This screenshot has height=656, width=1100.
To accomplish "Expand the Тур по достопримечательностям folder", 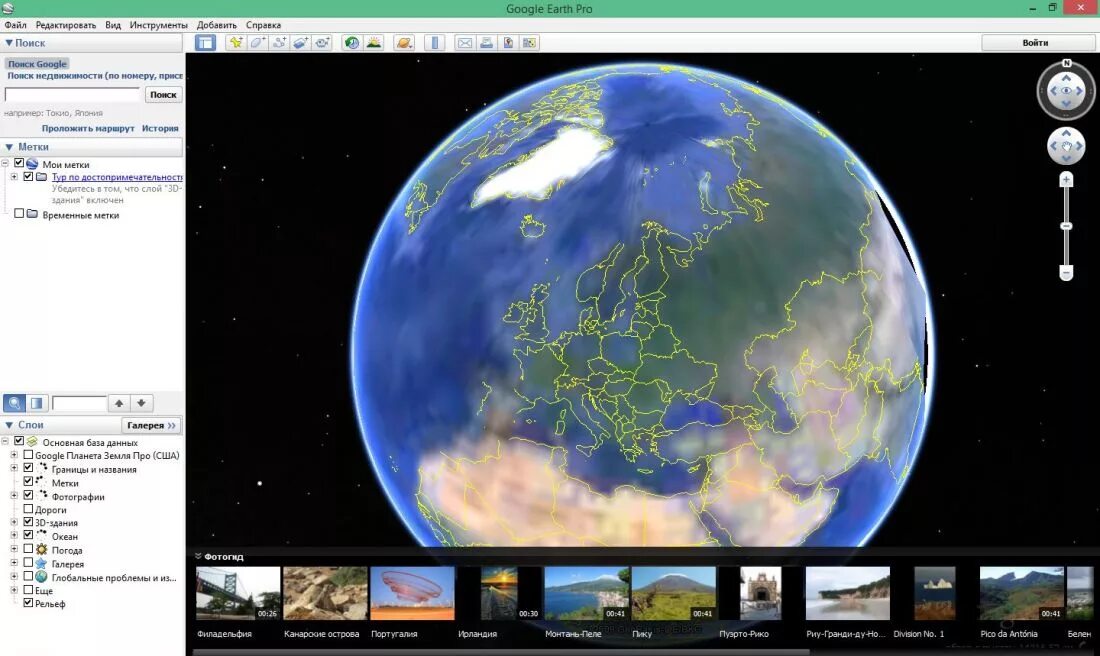I will tap(14, 177).
